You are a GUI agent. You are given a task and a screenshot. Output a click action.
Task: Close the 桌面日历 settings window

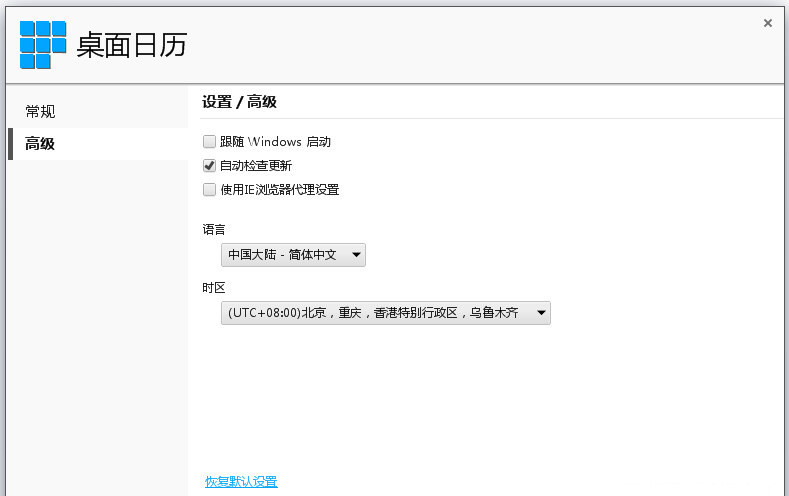767,23
